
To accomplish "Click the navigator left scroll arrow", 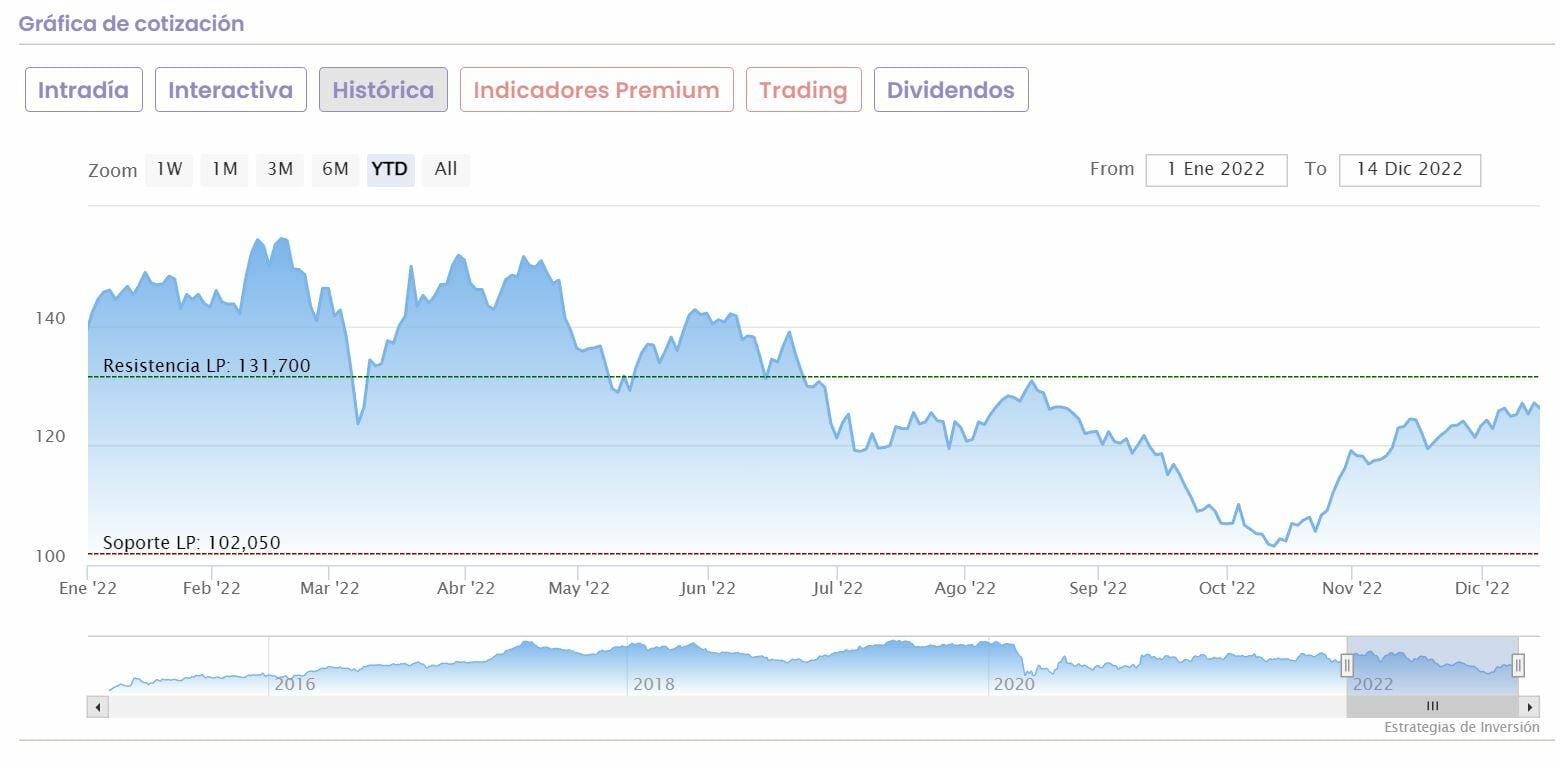I will click(98, 707).
